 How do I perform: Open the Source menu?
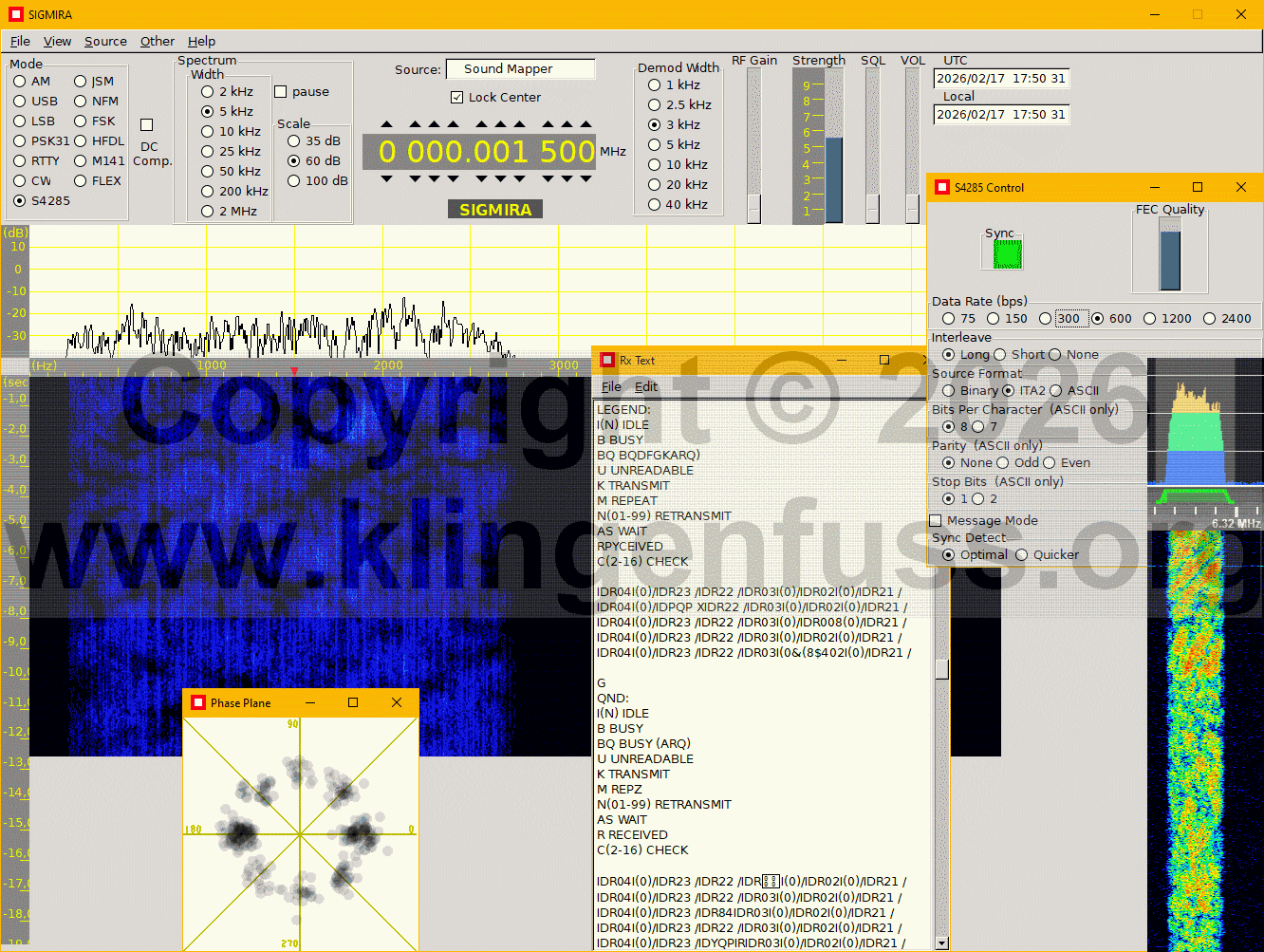click(x=105, y=42)
